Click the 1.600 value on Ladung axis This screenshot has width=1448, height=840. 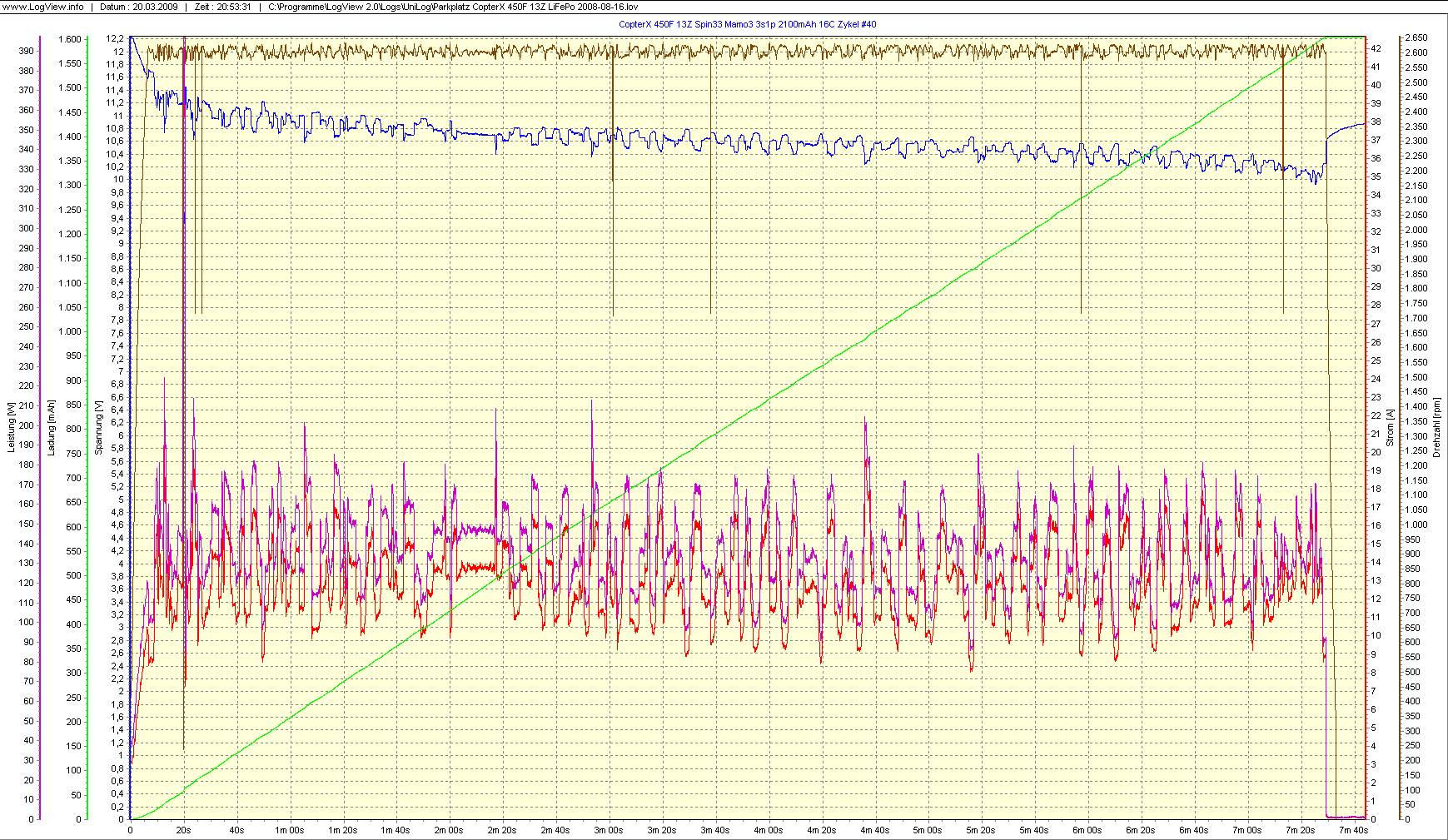point(70,38)
